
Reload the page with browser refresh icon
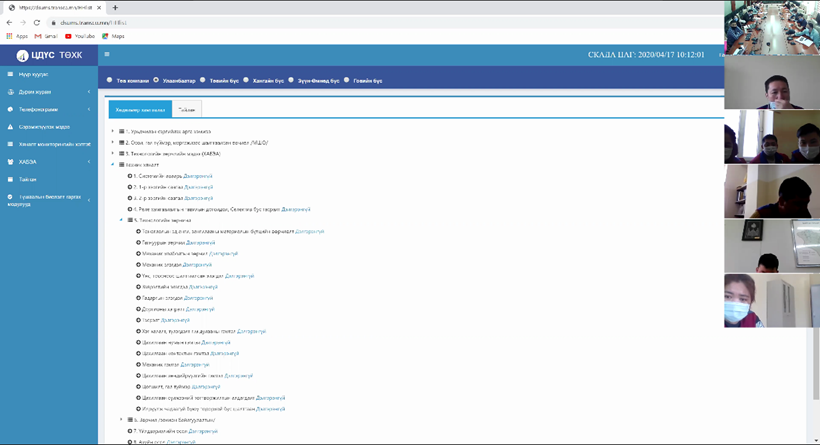point(37,22)
